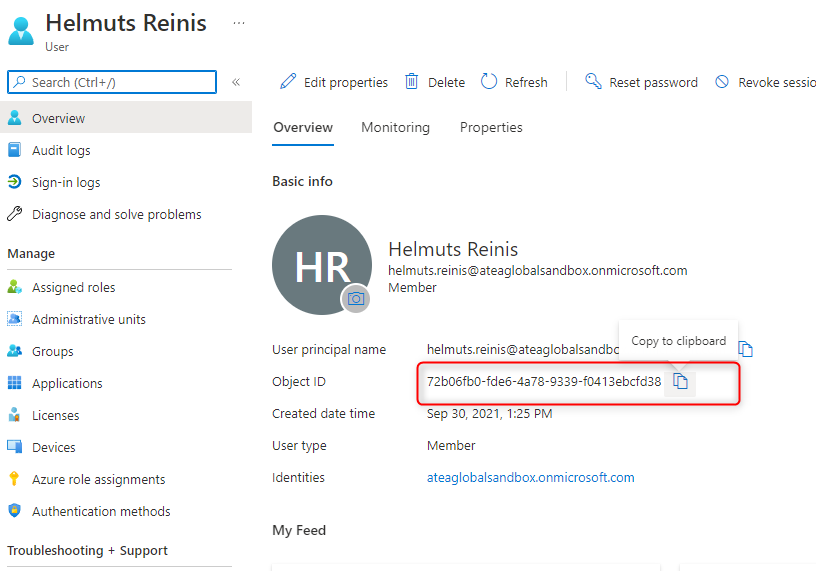This screenshot has height=571, width=816.
Task: Click the Administrative units icon
Action: (15, 319)
